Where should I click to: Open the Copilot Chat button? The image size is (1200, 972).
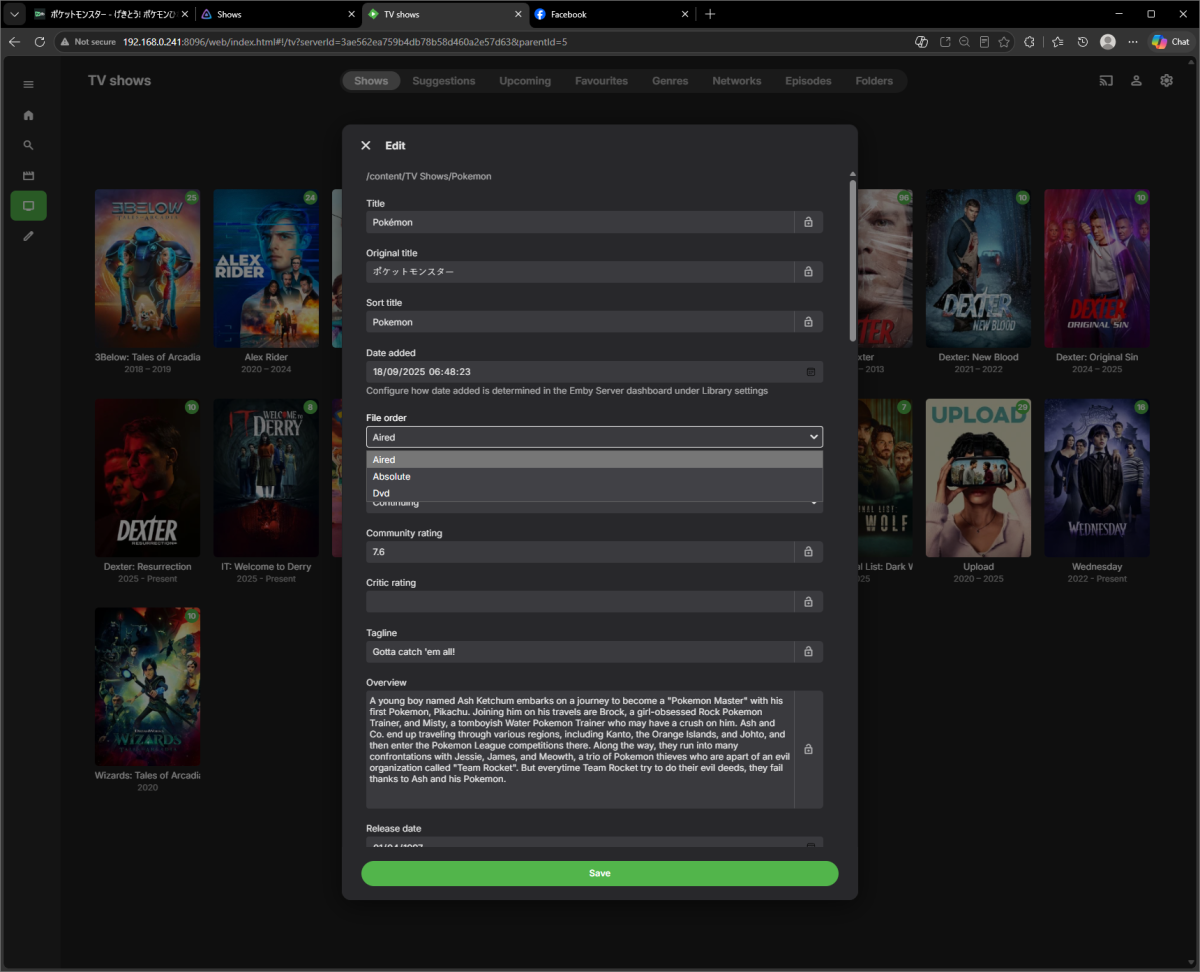click(x=1170, y=42)
